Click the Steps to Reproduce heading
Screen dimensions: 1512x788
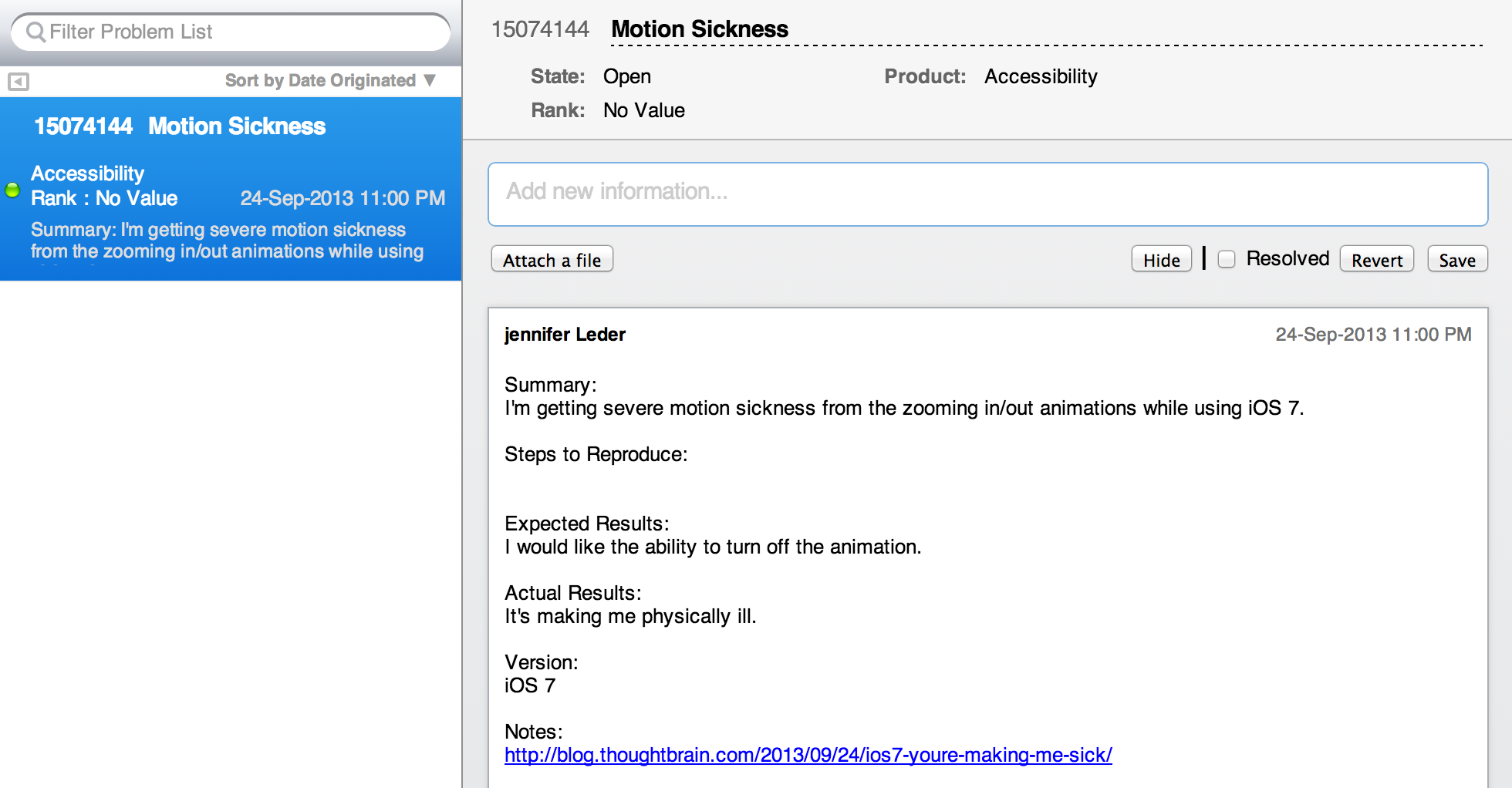click(596, 454)
